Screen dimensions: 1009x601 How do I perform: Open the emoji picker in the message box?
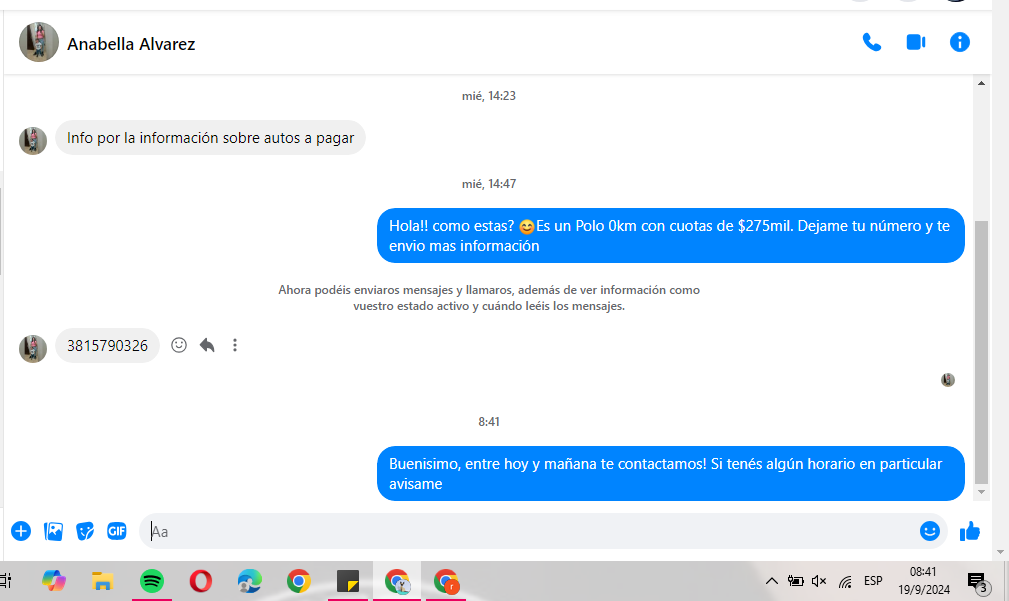coord(929,531)
